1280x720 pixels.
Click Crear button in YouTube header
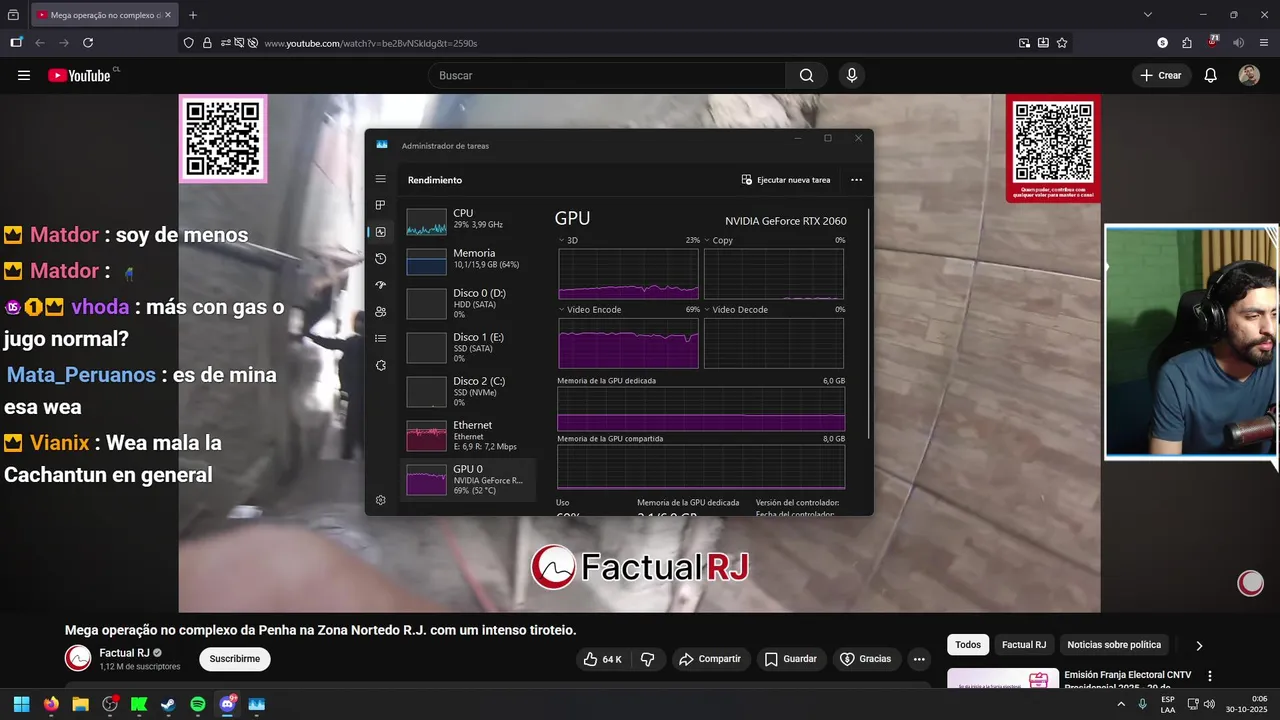point(1162,75)
